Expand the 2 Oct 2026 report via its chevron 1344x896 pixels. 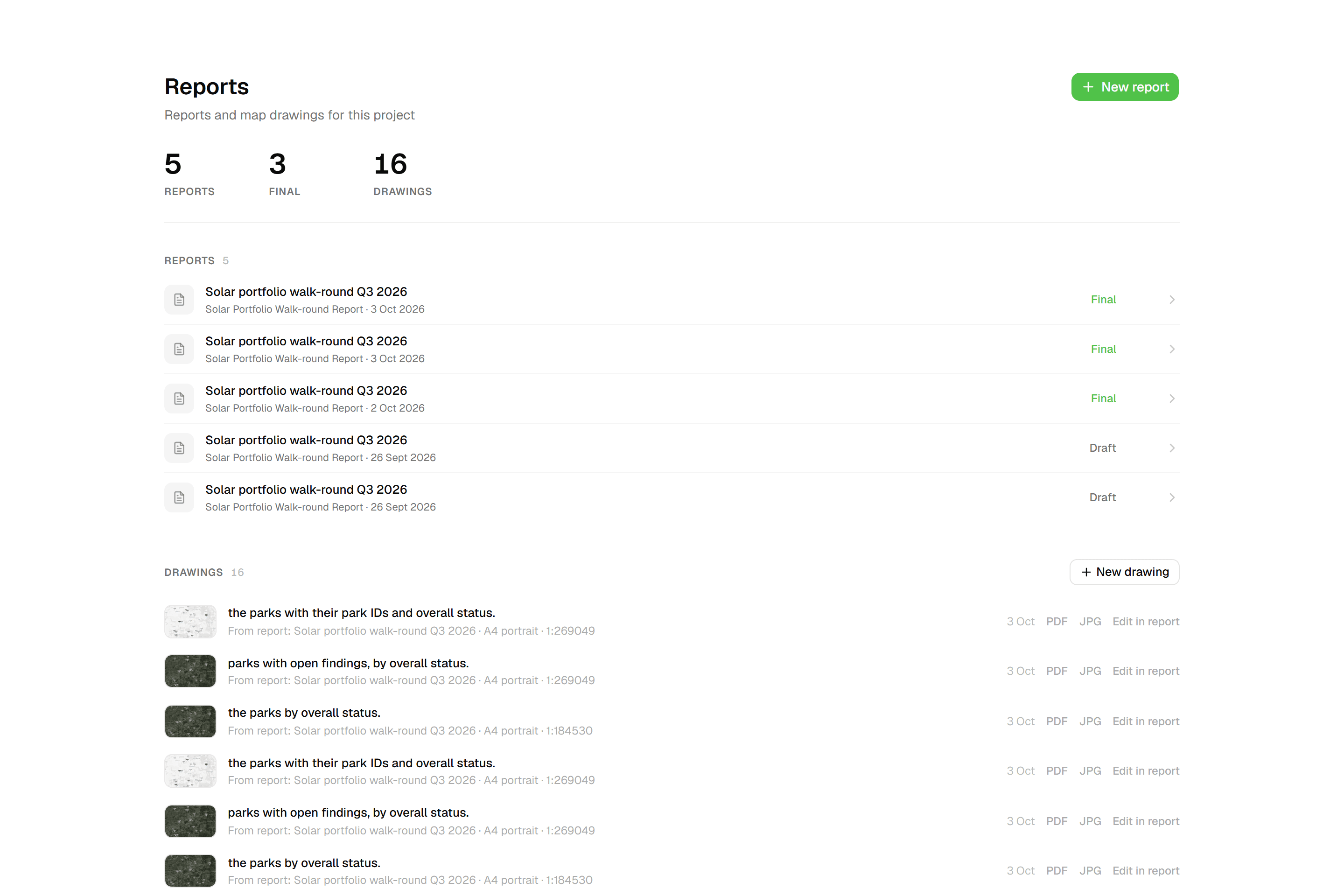tap(1171, 398)
